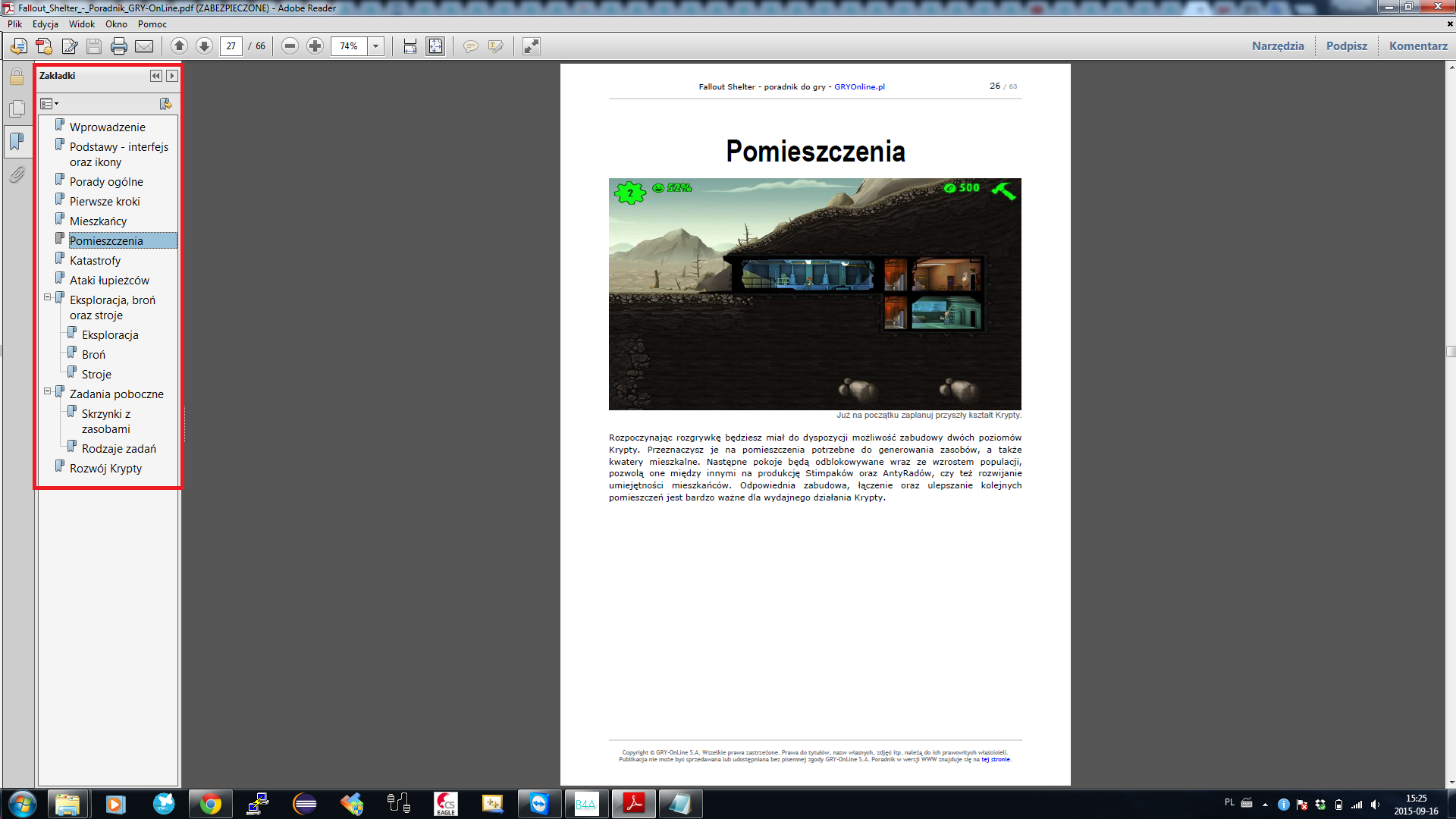Screen dimensions: 1456x819
Task: Toggle full screen reading mode
Action: [532, 46]
